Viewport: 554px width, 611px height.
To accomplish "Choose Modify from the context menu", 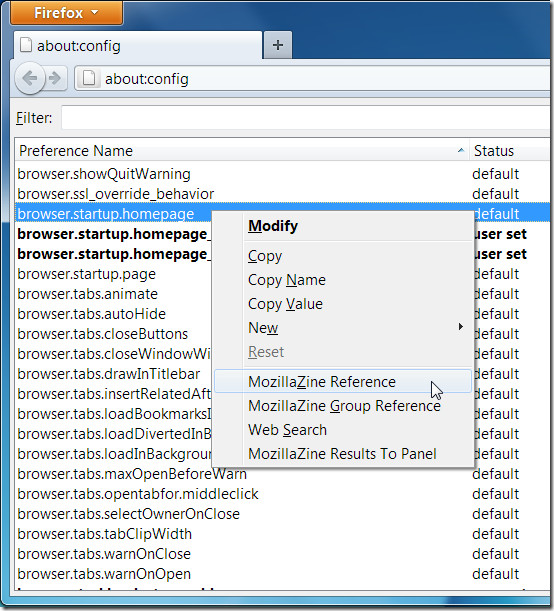I will (273, 226).
